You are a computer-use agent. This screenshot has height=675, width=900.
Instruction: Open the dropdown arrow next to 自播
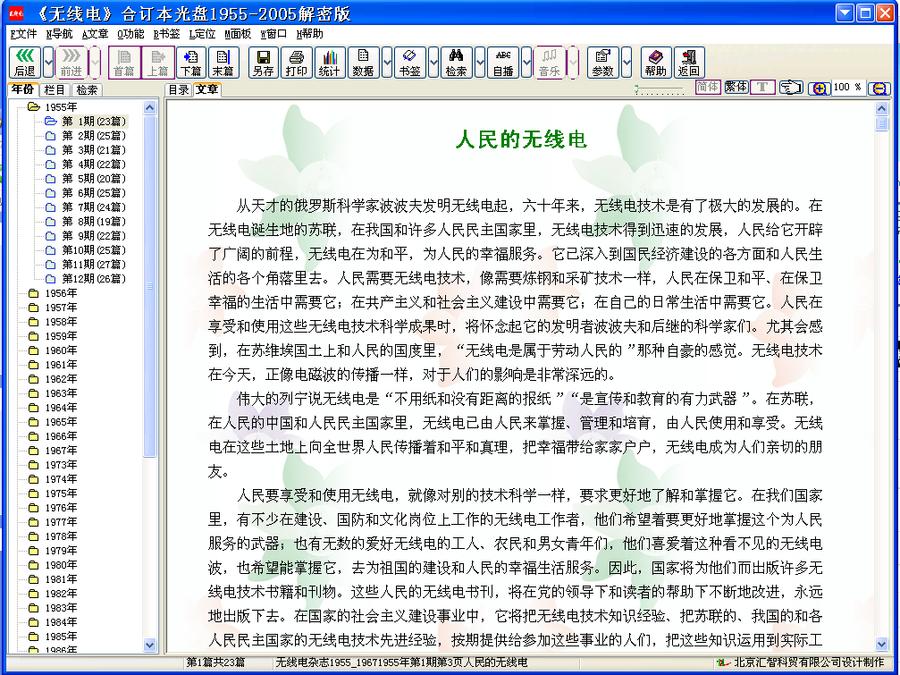(527, 63)
